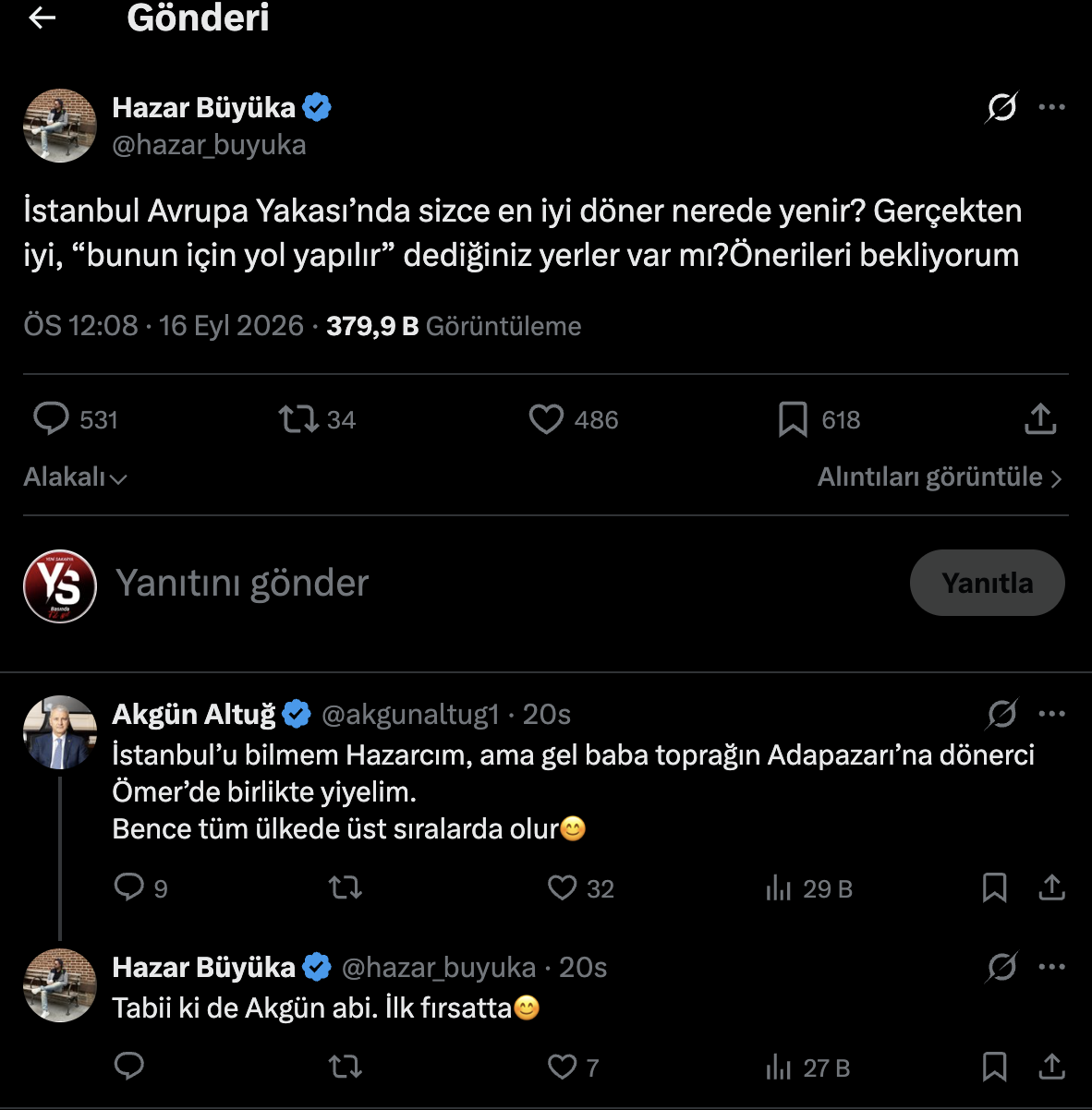Open Alıntıları görüntüle chevron link
Image resolution: width=1092 pixels, height=1110 pixels.
(x=940, y=477)
